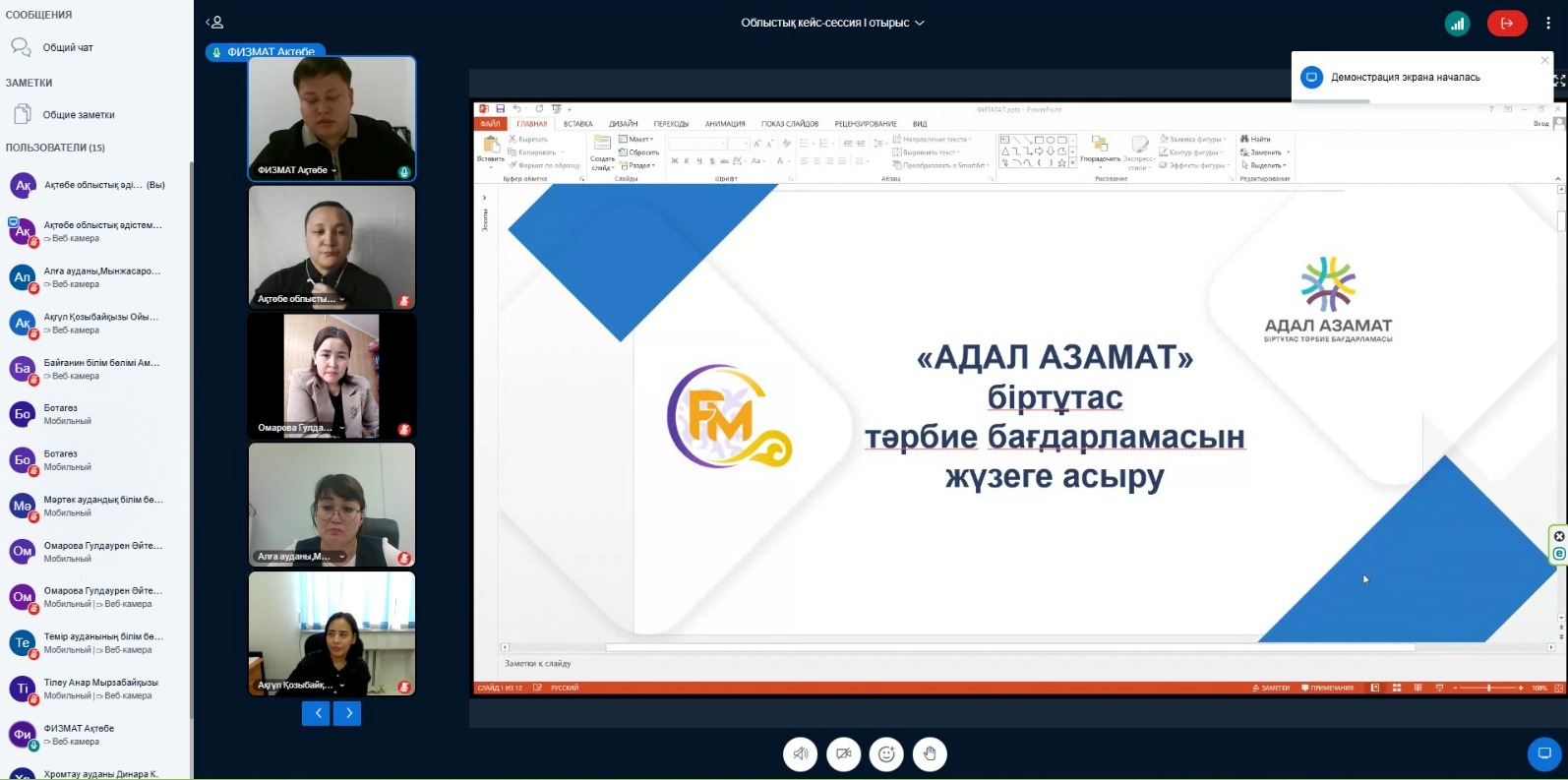Toggle the user list panel icon

(x=214, y=23)
